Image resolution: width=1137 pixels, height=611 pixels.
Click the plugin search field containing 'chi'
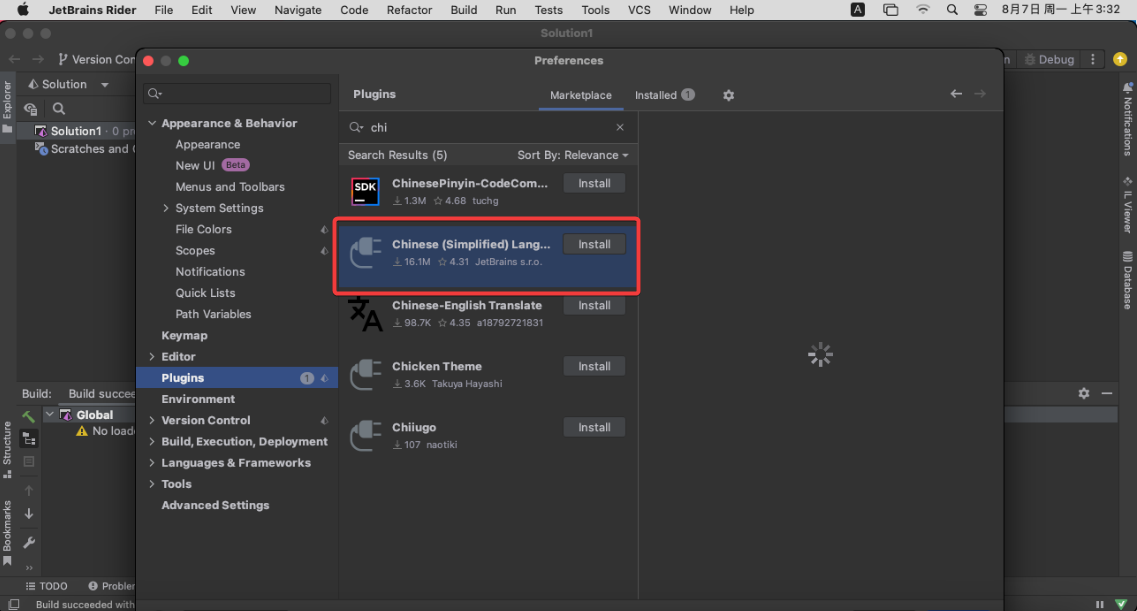(487, 127)
